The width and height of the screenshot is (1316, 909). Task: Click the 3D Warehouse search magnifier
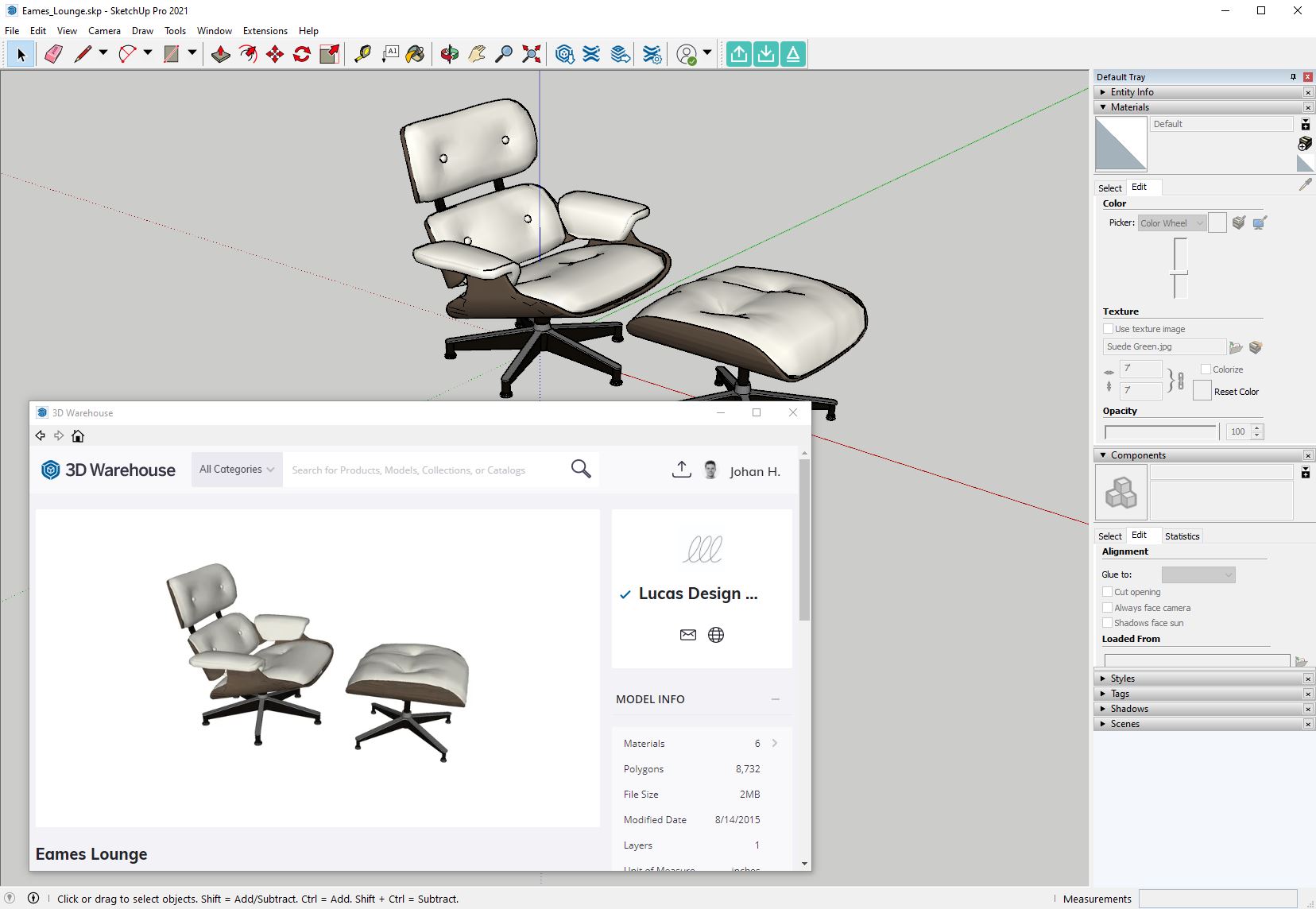coord(581,469)
